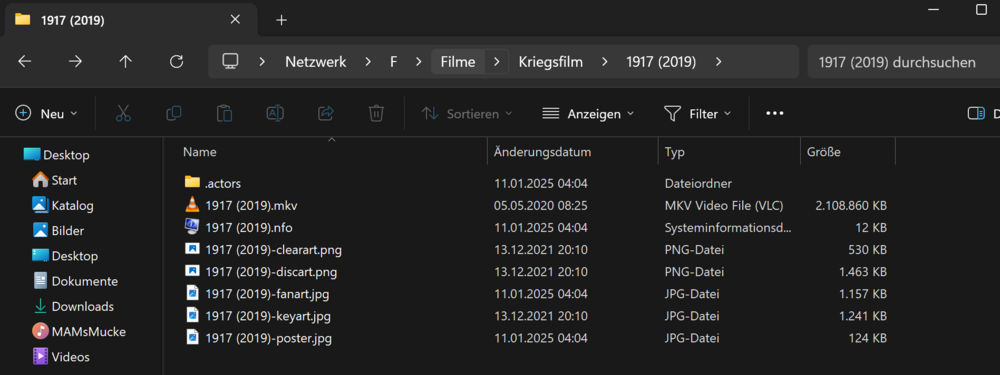Screen dimensions: 1000x375
Task: Click the Rename icon in toolbar
Action: point(275,114)
